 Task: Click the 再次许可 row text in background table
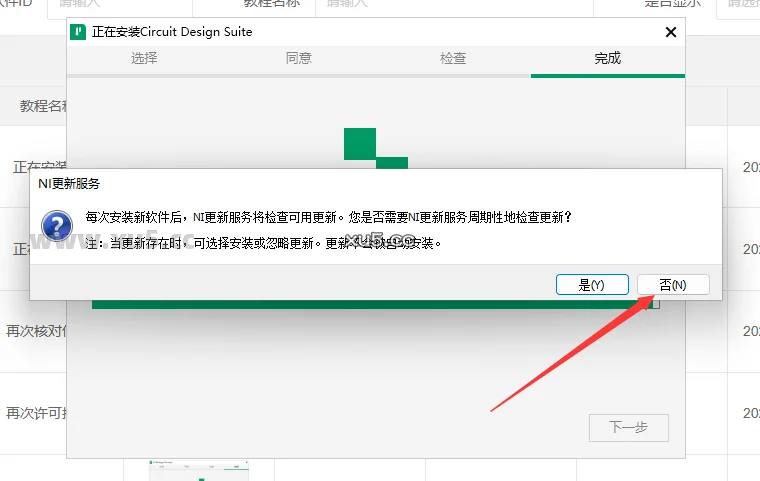click(x=36, y=413)
